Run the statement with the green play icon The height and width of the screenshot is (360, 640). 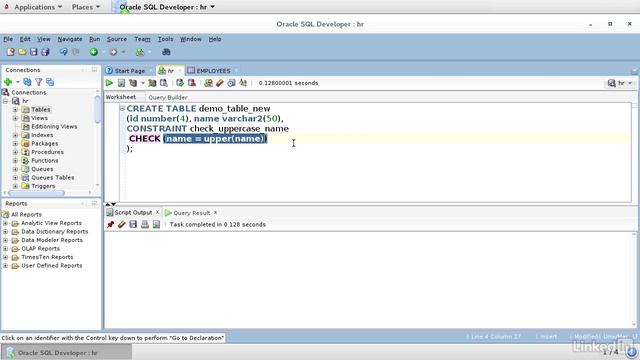pyautogui.click(x=109, y=83)
